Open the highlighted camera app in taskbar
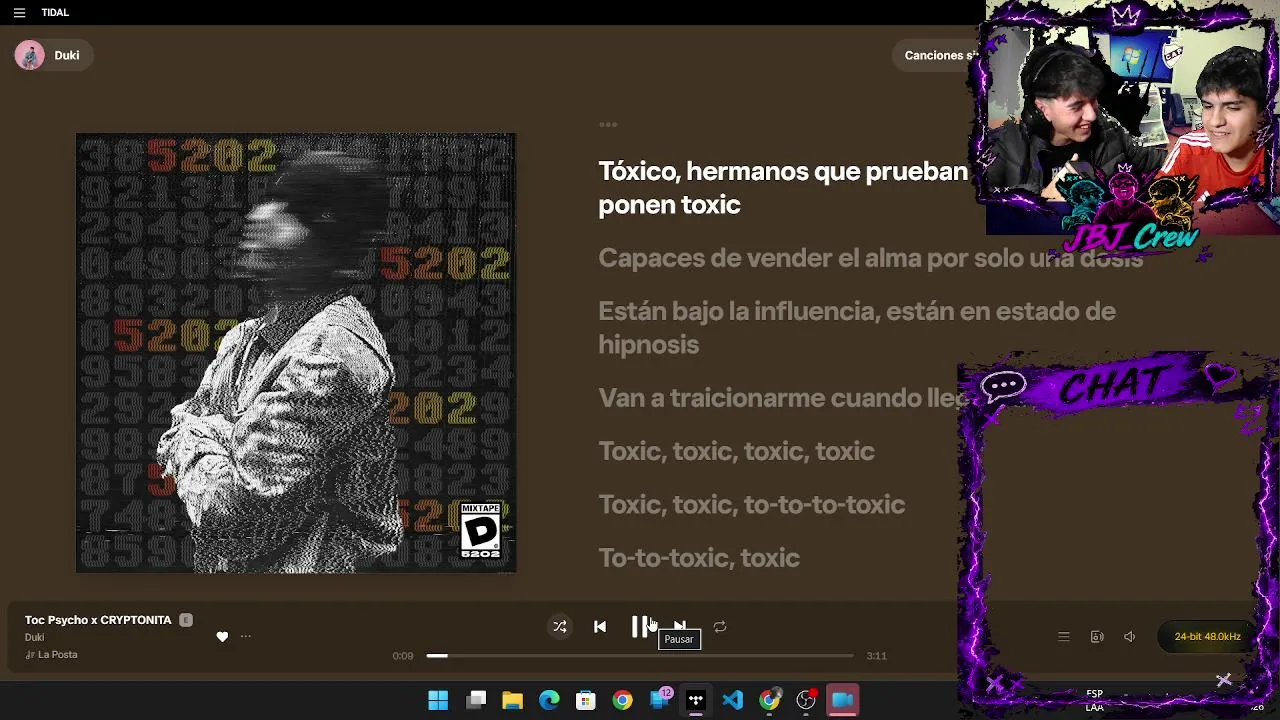Screen dimensions: 1280x720 (843, 700)
